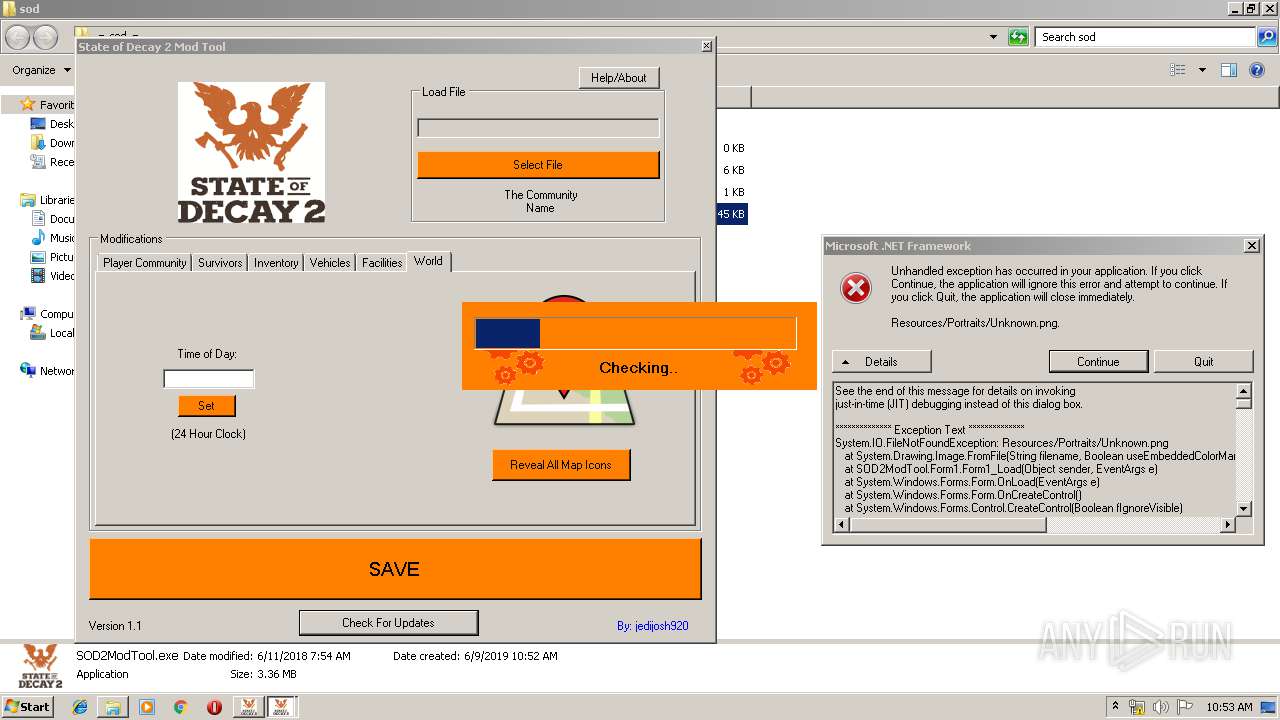The width and height of the screenshot is (1280, 720).
Task: Select the World tab
Action: coord(429,261)
